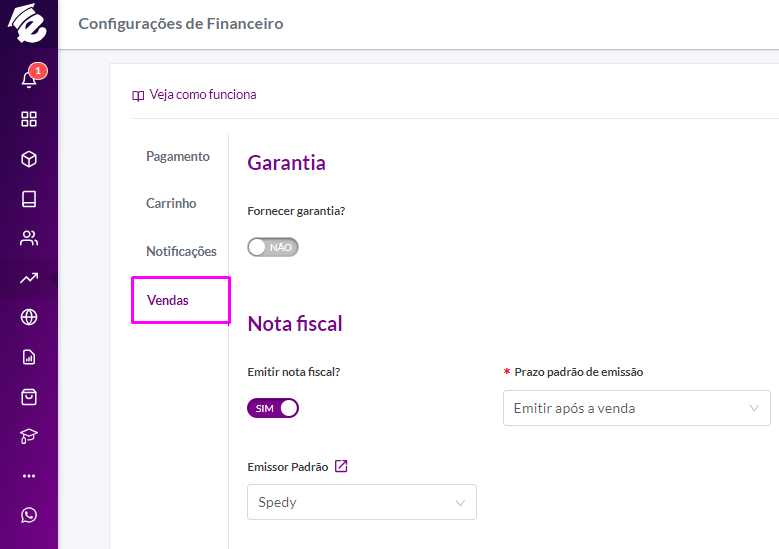Switch to the Carrinho tab
779x549 pixels.
point(171,204)
